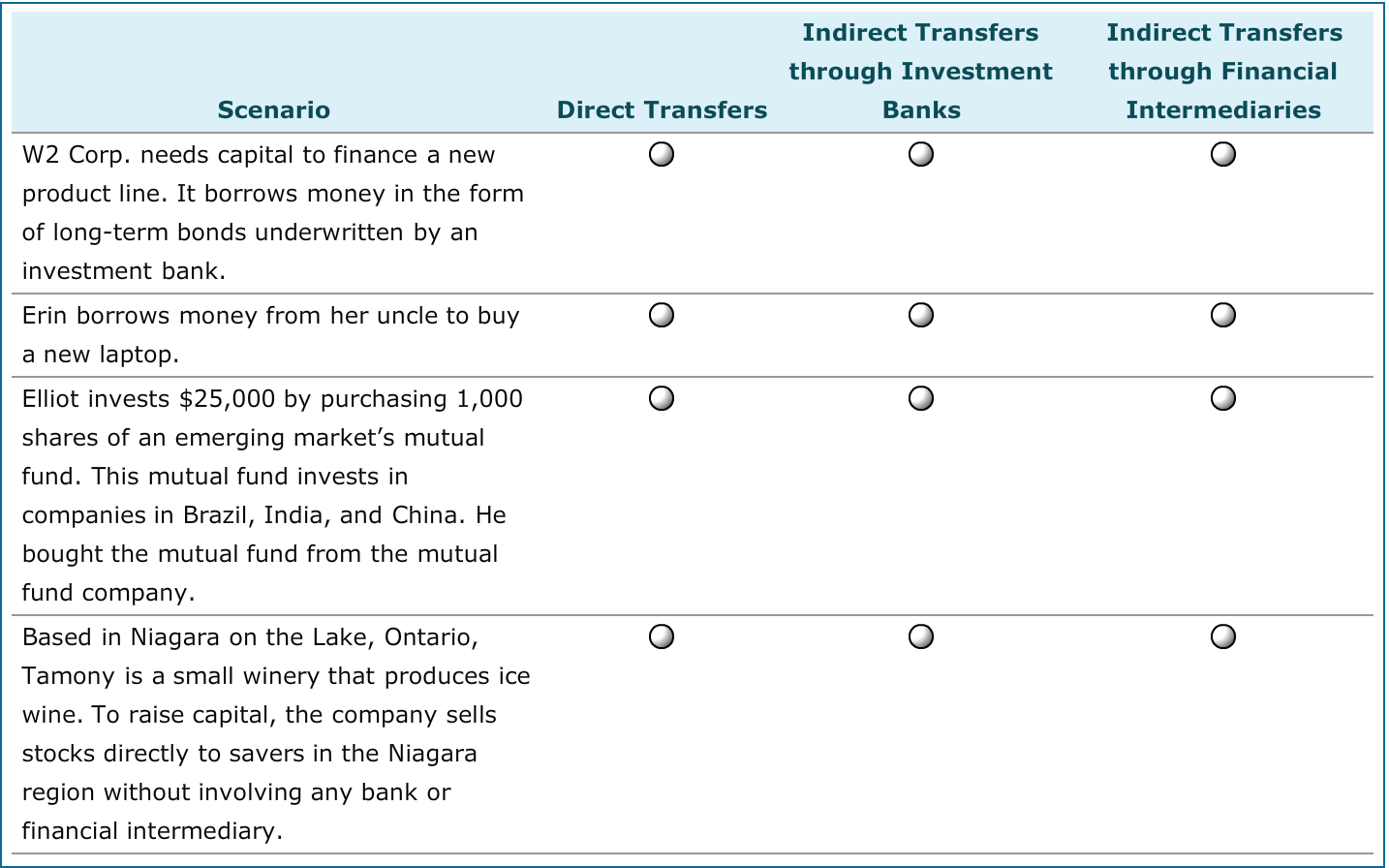Click the Direct Transfers column header
The width and height of the screenshot is (1389, 868).
click(661, 109)
